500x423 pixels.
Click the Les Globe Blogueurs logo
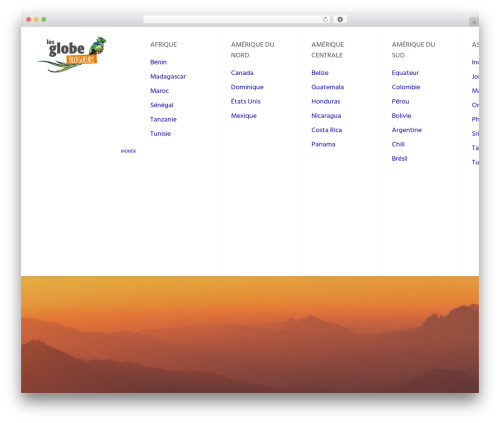click(x=72, y=54)
